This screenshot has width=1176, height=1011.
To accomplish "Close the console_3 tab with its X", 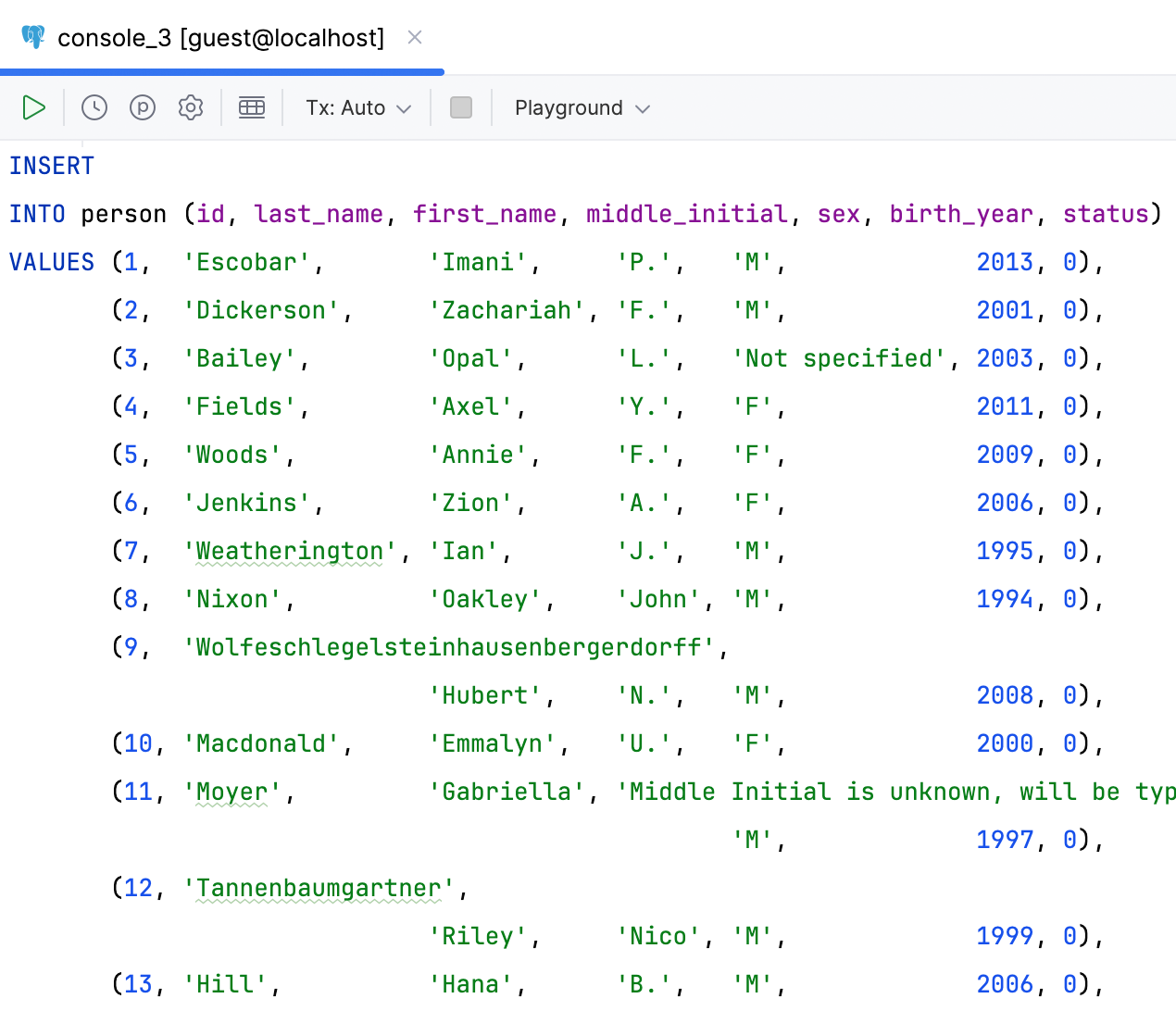I will pos(414,38).
